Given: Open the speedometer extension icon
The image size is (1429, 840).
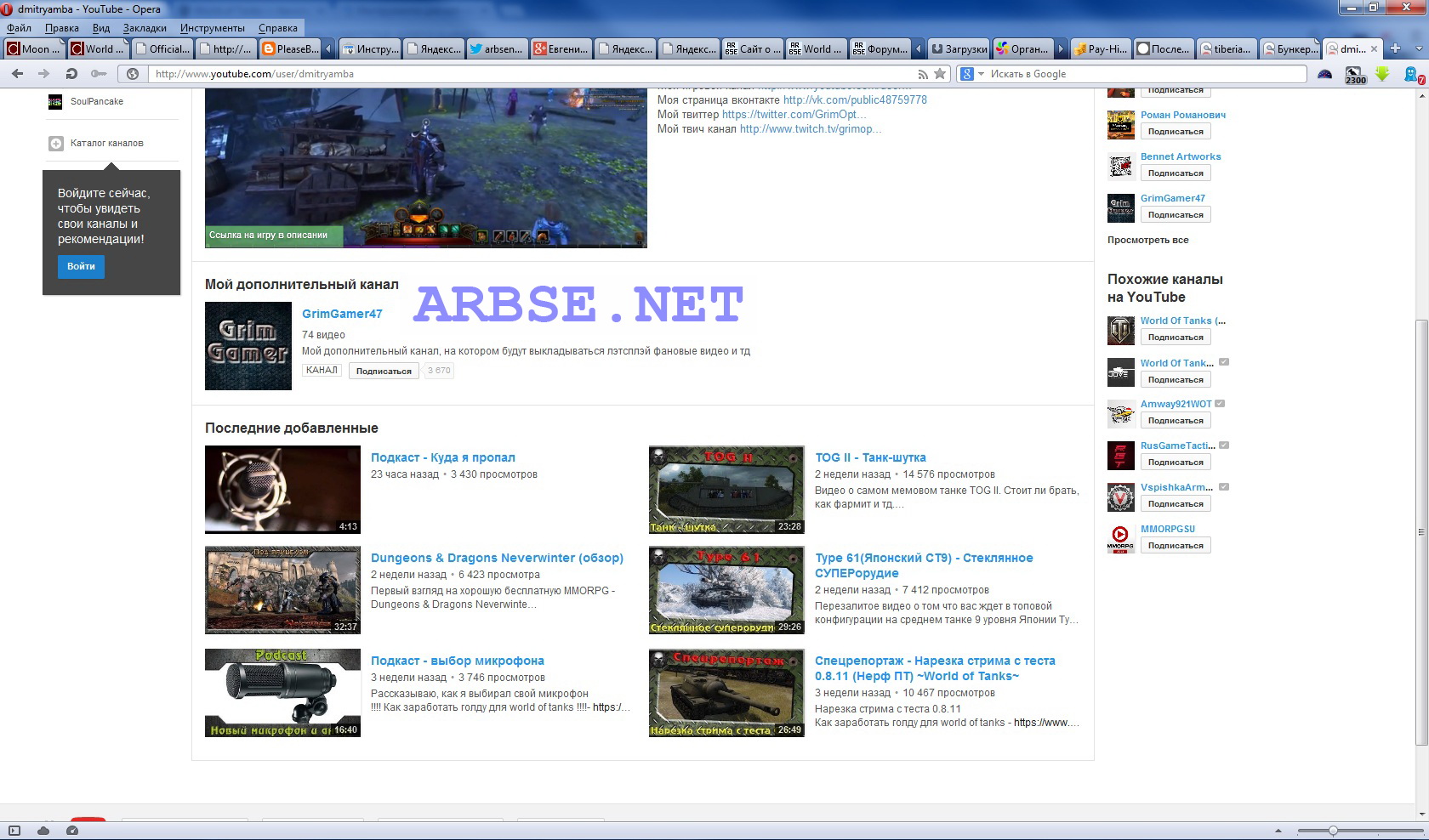Looking at the screenshot, I should tap(1324, 74).
